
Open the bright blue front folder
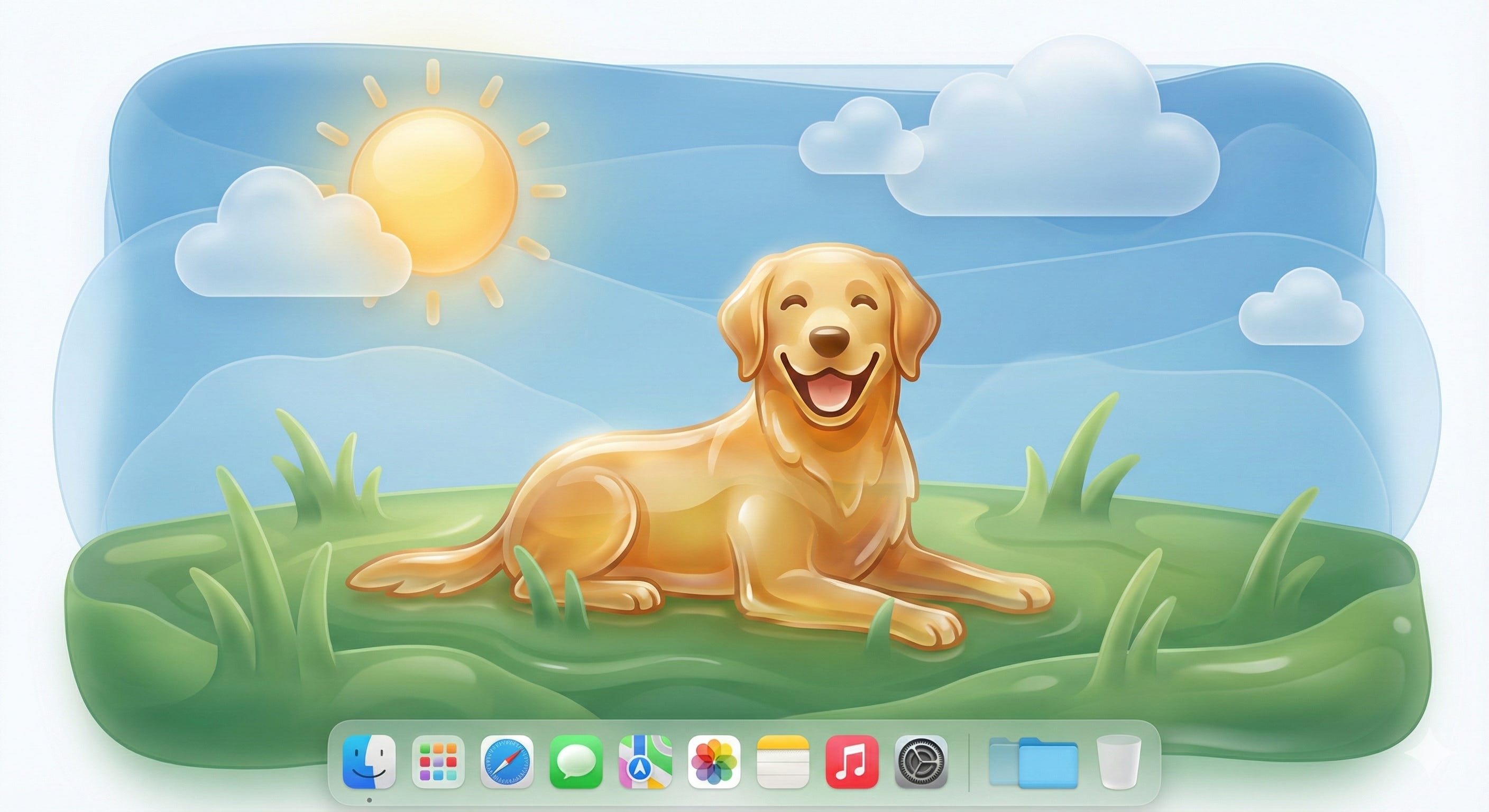[x=1049, y=766]
